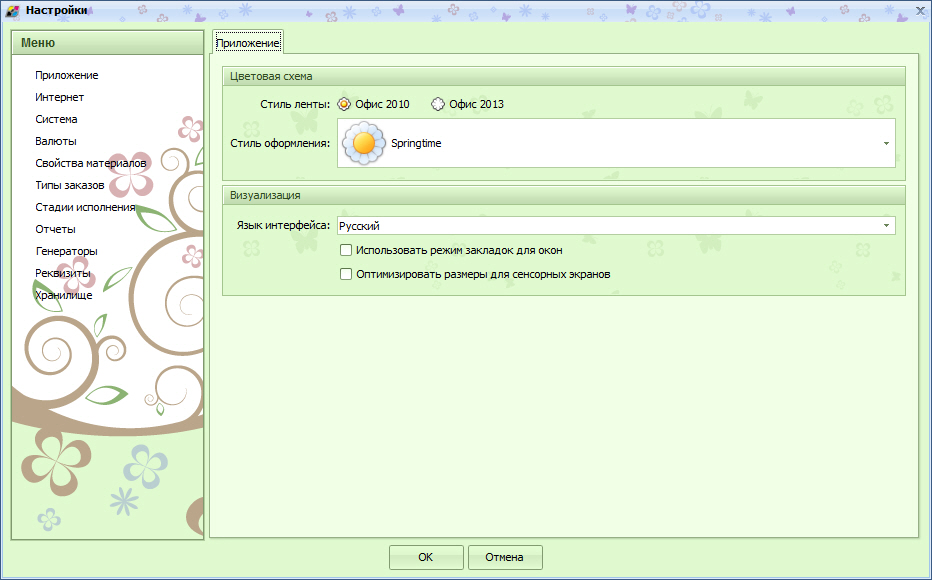932x580 pixels.
Task: Switch to the Приложение tab
Action: (x=248, y=43)
